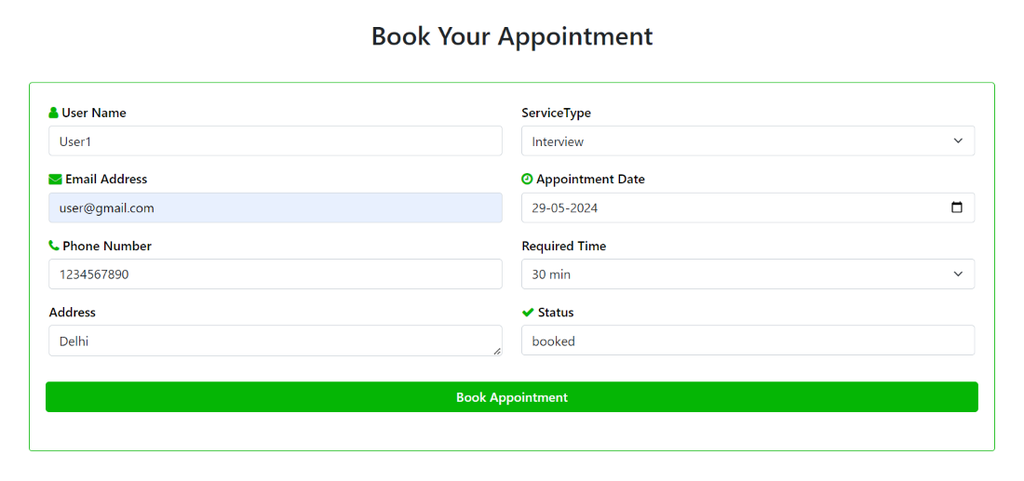Click the checkmark icon beside Status

tap(528, 312)
